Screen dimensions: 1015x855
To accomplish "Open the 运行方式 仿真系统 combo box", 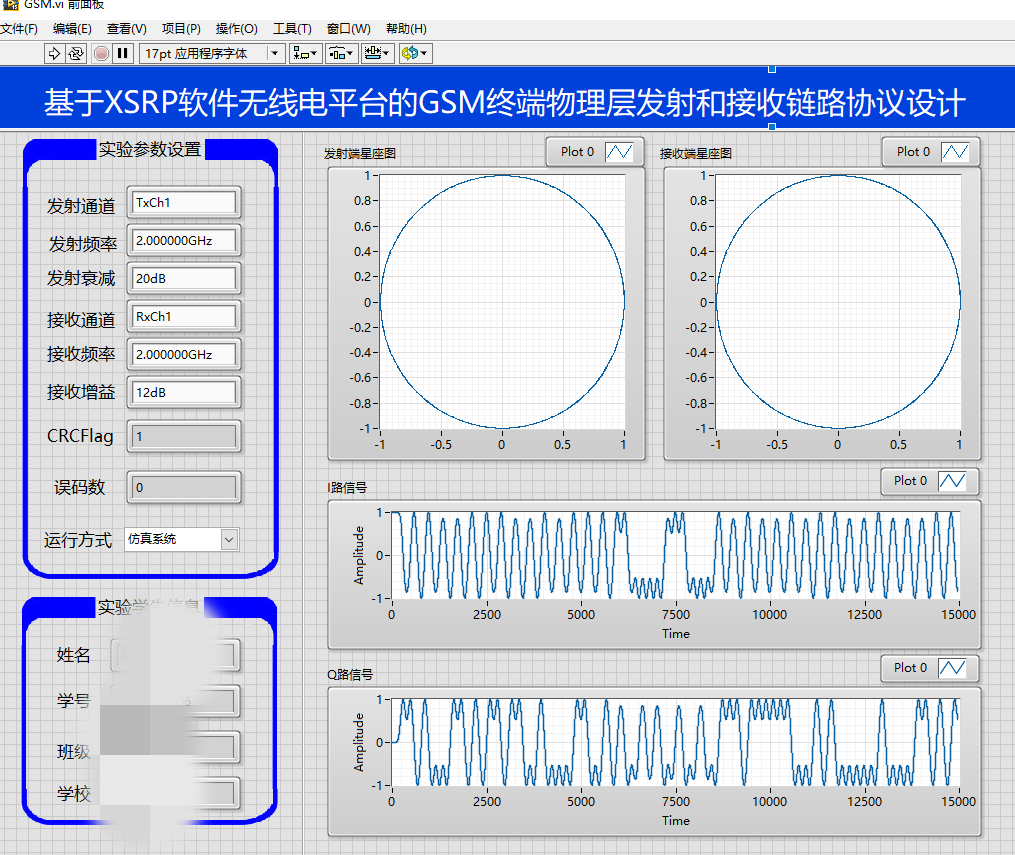I will [181, 539].
